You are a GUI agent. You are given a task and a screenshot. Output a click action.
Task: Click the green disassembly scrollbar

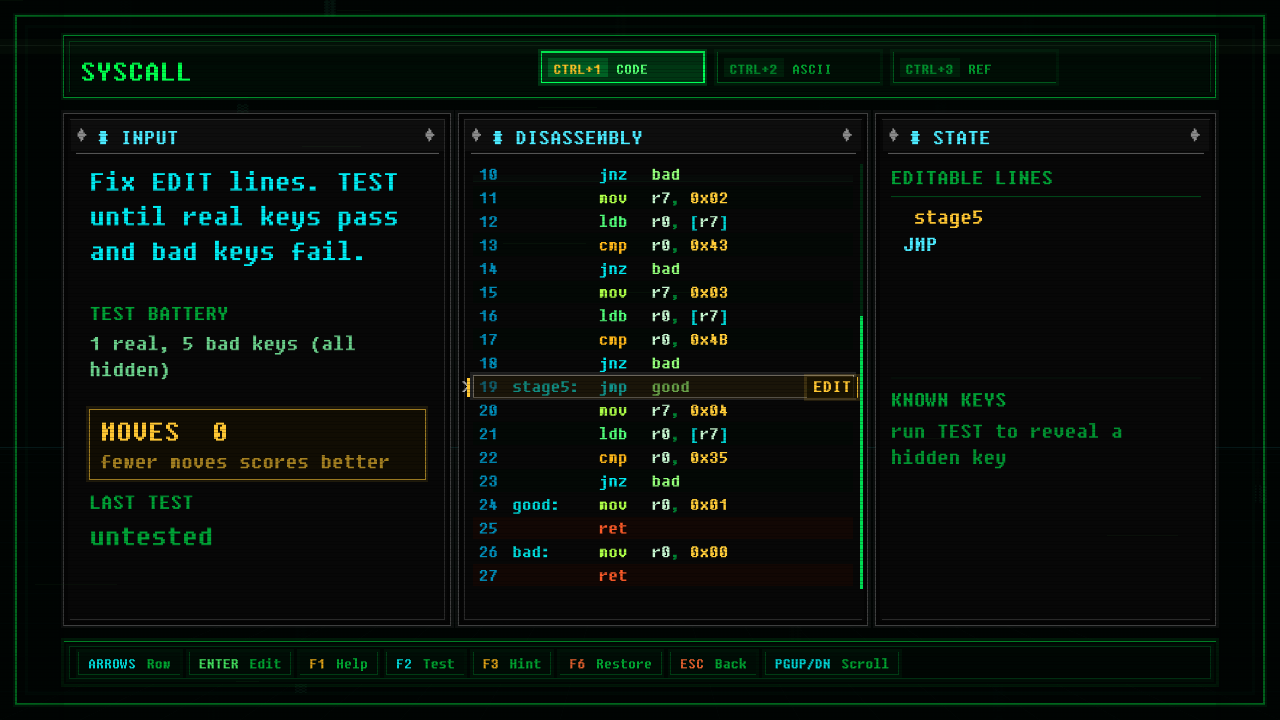pyautogui.click(x=861, y=452)
